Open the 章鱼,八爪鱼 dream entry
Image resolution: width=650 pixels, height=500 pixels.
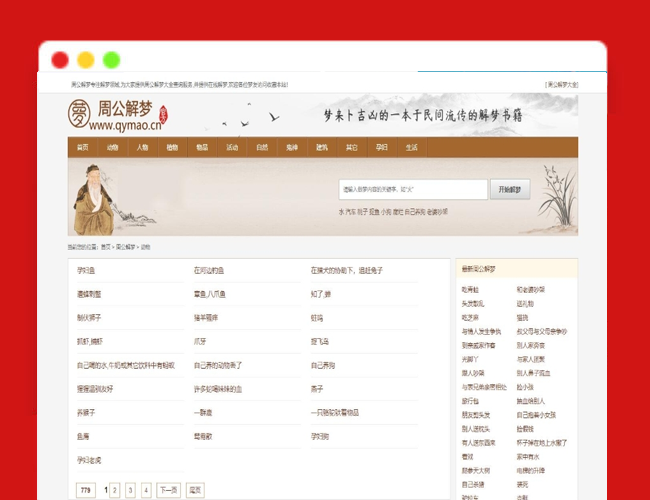tap(210, 294)
